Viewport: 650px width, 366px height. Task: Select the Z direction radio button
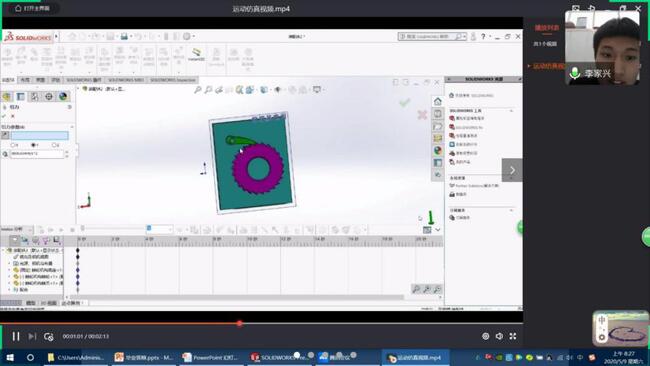pos(54,145)
